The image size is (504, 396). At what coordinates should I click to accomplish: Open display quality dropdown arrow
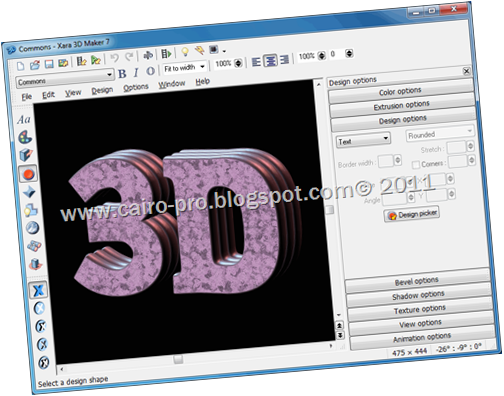click(224, 51)
